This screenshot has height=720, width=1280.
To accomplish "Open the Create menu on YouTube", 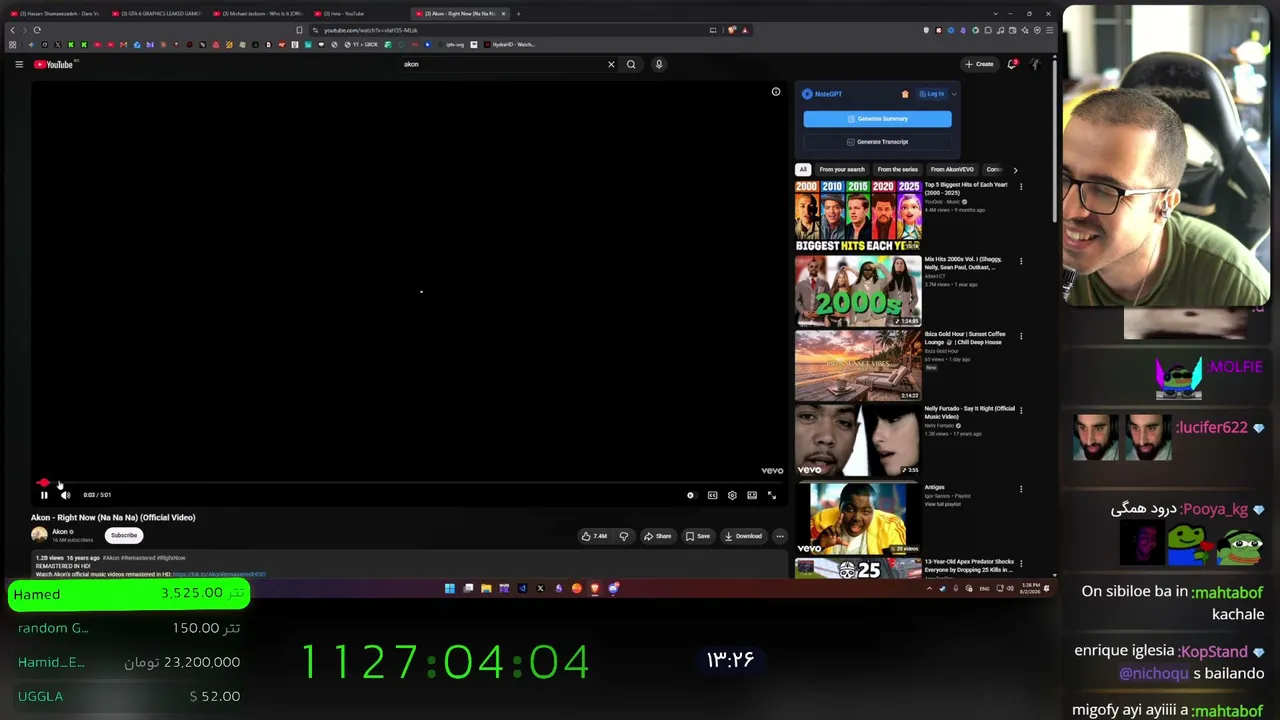I will [980, 64].
